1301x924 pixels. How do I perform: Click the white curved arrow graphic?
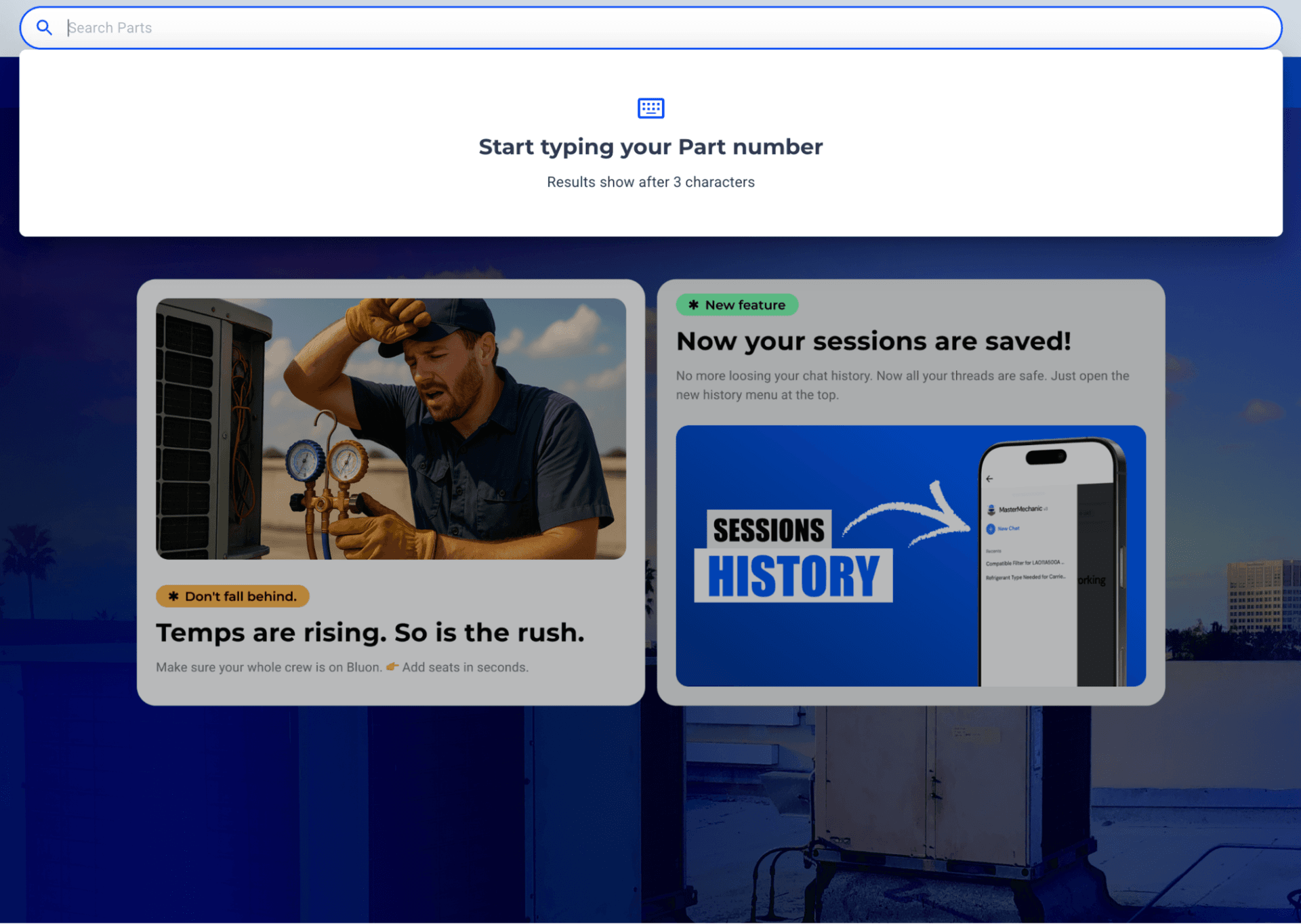click(x=906, y=516)
